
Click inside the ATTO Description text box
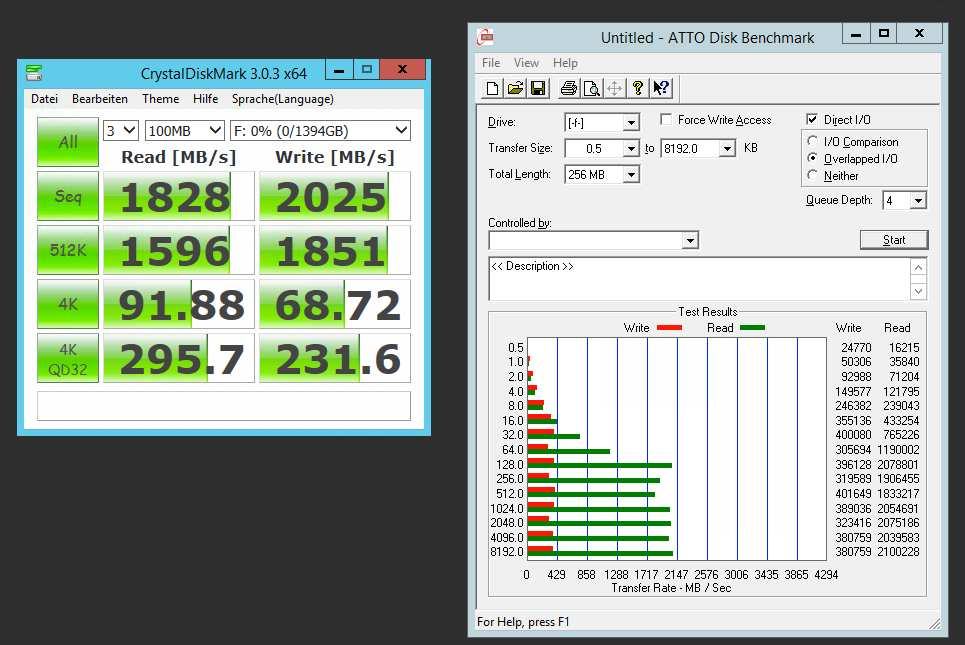point(700,279)
